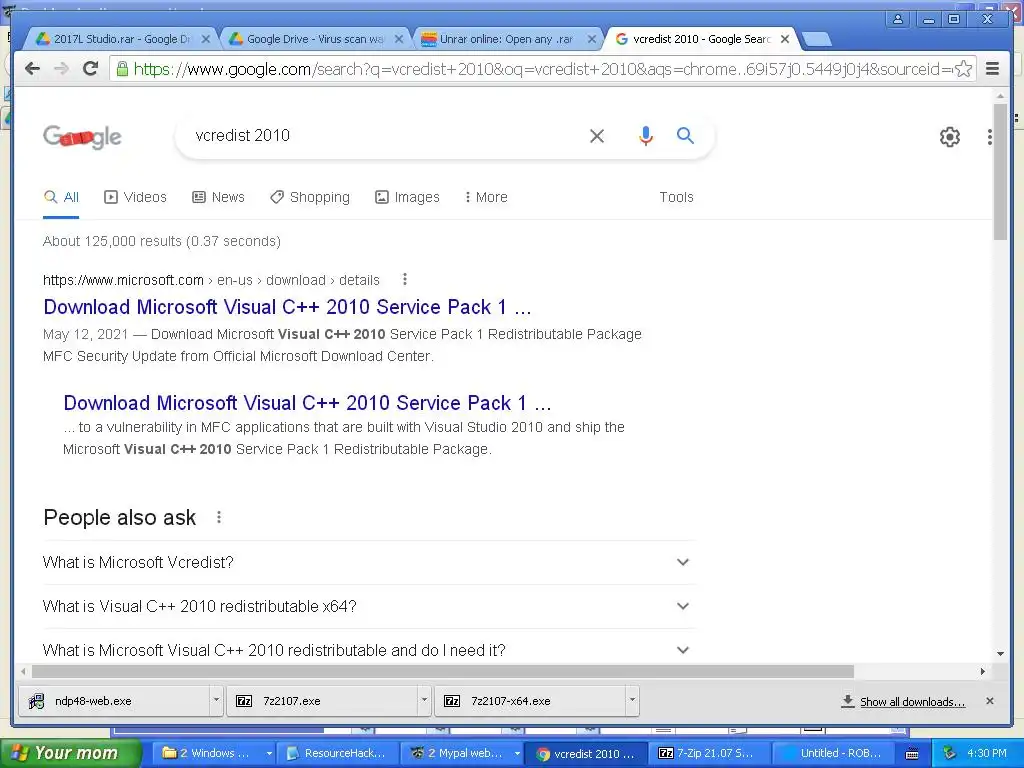The width and height of the screenshot is (1024, 768).
Task: Open the Your mom Start button
Action: click(71, 753)
